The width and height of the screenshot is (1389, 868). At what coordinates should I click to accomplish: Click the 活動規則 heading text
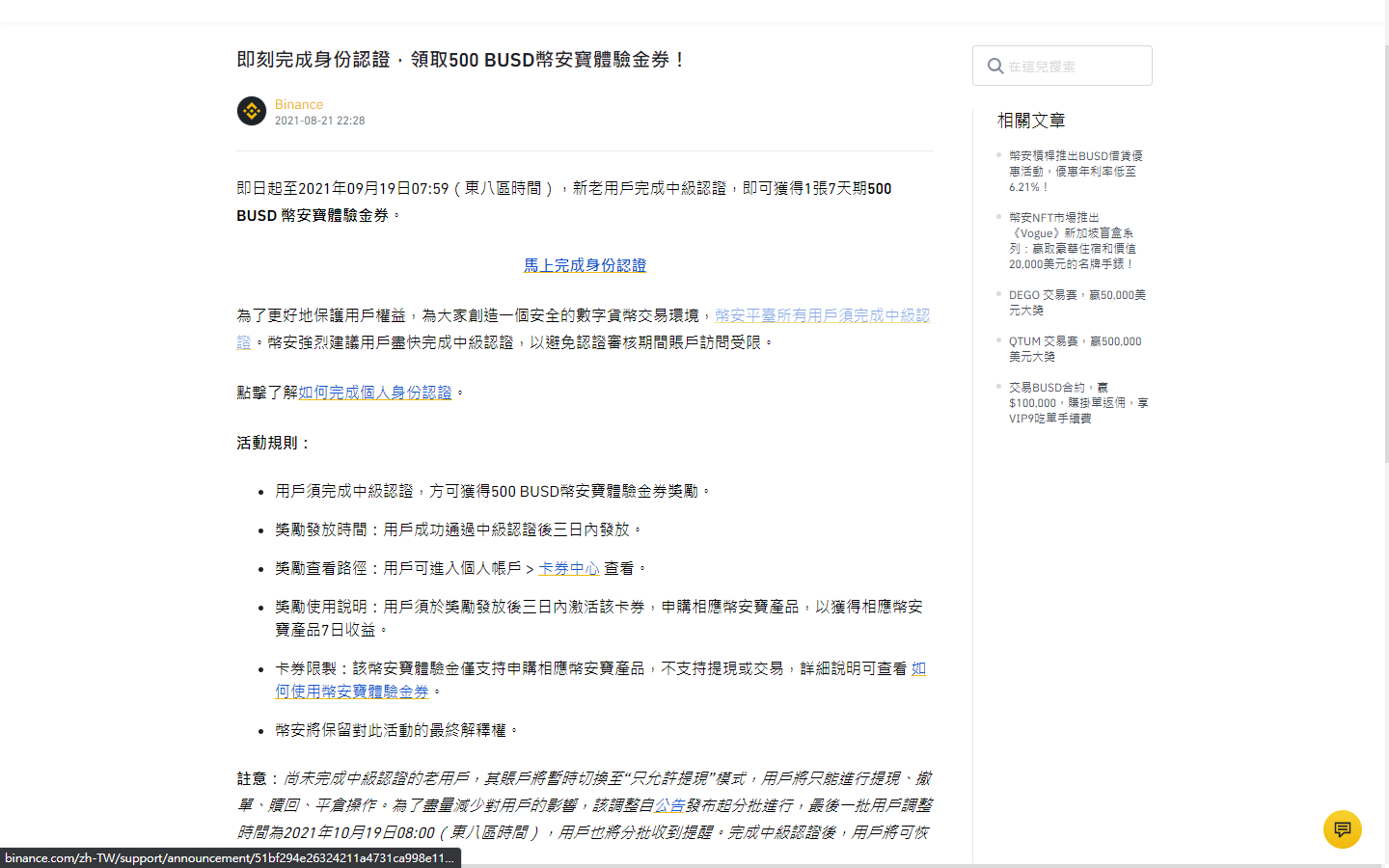tap(275, 443)
